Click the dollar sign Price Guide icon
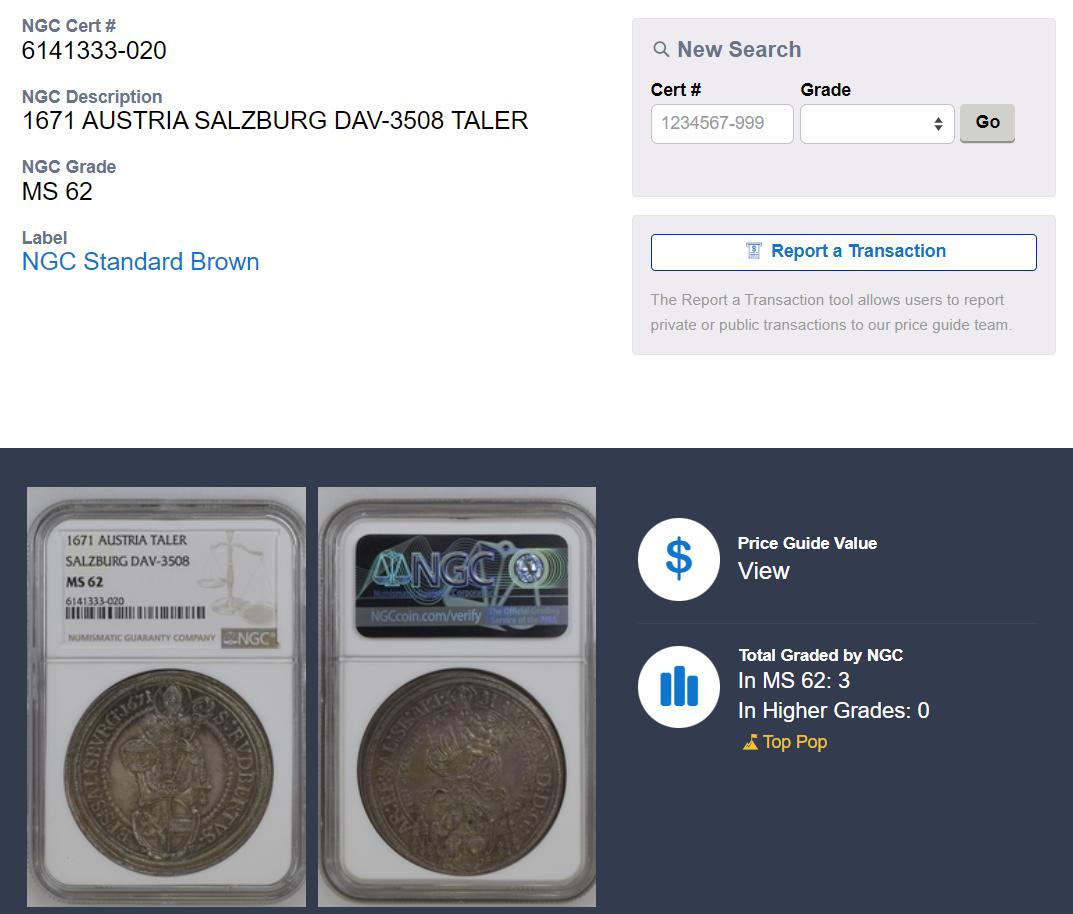 678,559
